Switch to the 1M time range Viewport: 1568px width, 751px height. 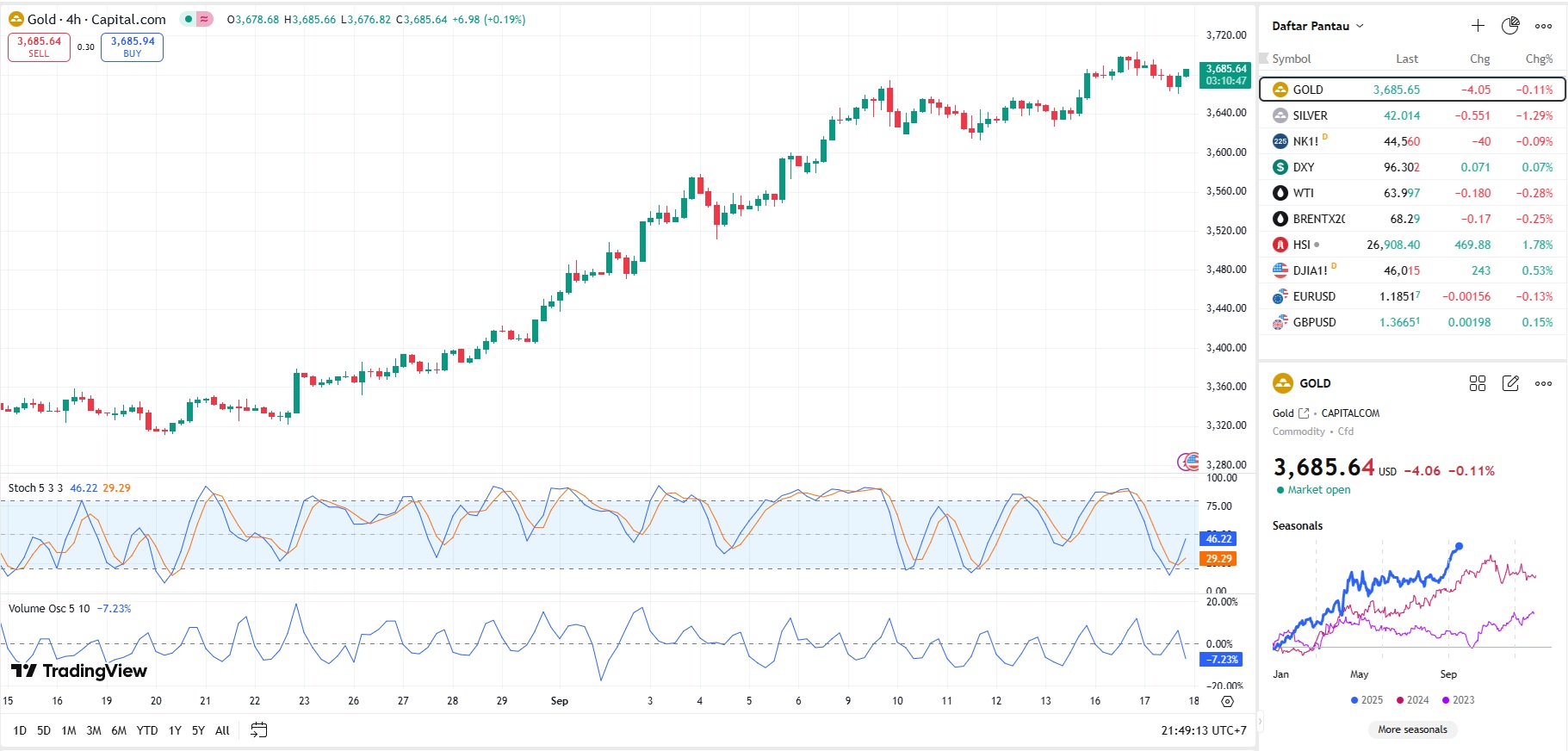click(x=69, y=730)
